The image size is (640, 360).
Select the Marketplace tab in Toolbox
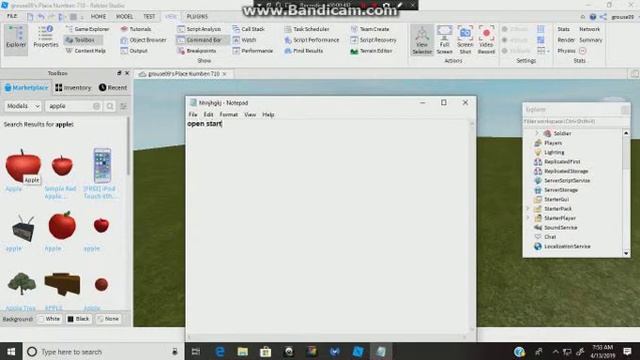pos(26,87)
